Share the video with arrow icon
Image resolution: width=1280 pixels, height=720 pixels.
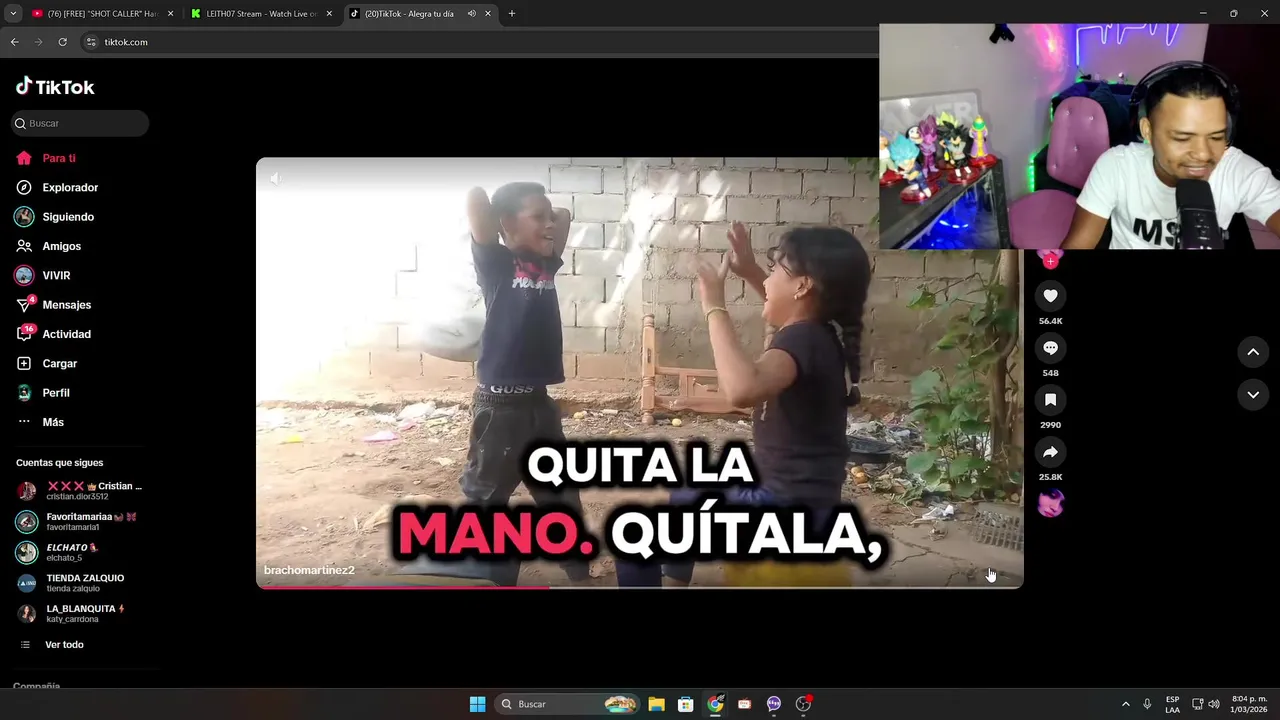click(1050, 452)
